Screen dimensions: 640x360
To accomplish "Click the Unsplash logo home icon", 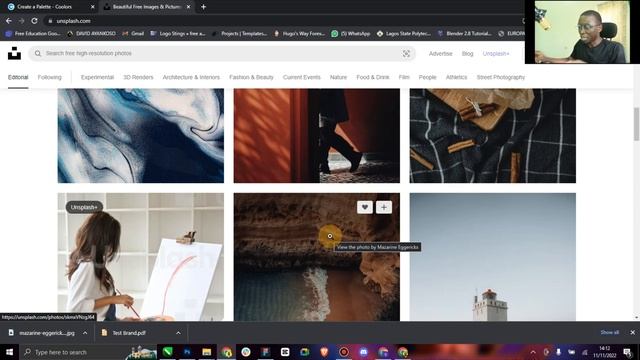I will click(14, 53).
